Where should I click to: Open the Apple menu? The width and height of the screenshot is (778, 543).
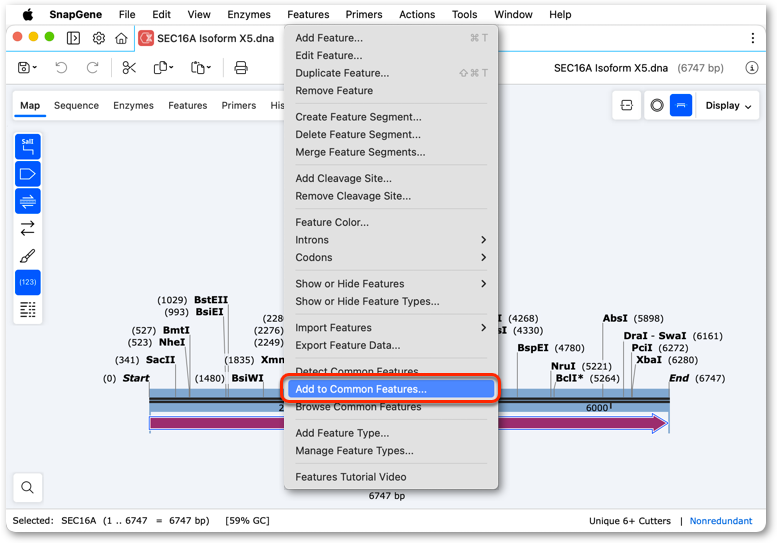click(x=28, y=14)
